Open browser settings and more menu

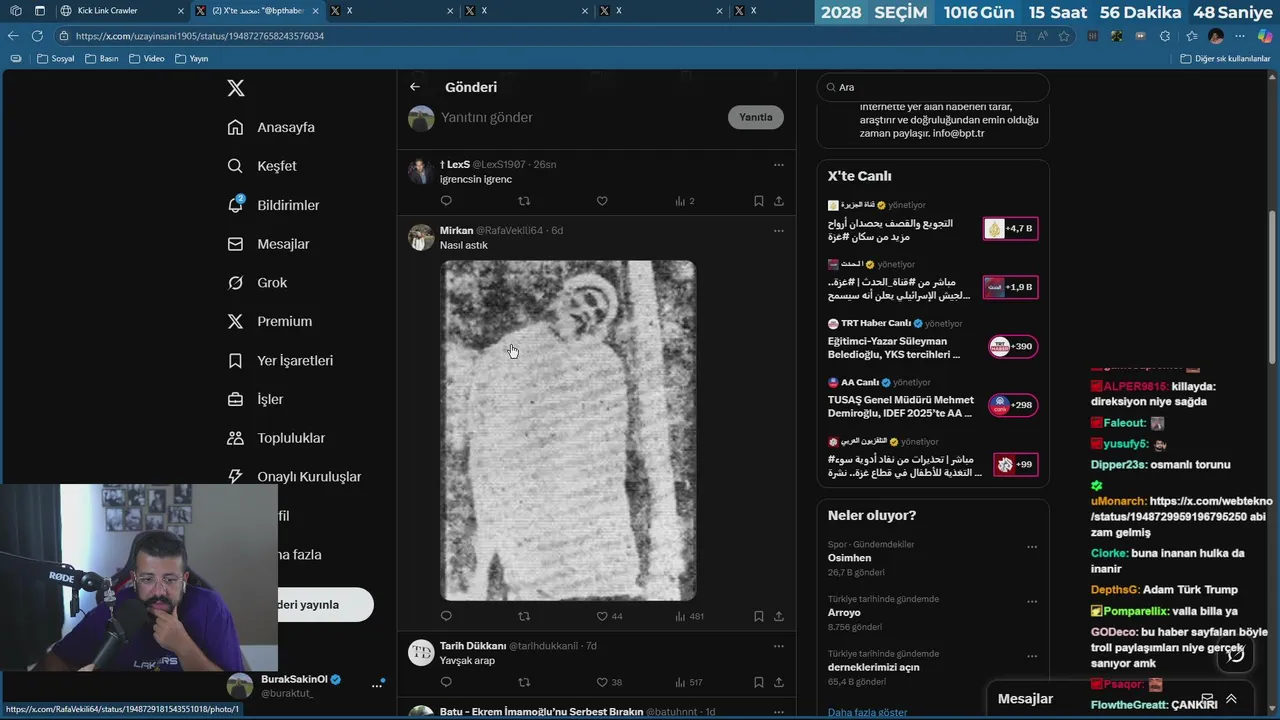coord(1240,36)
